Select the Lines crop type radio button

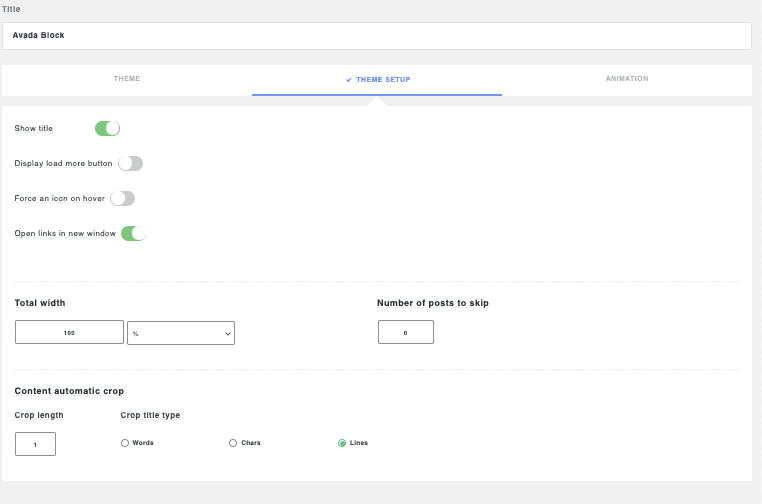[x=342, y=443]
